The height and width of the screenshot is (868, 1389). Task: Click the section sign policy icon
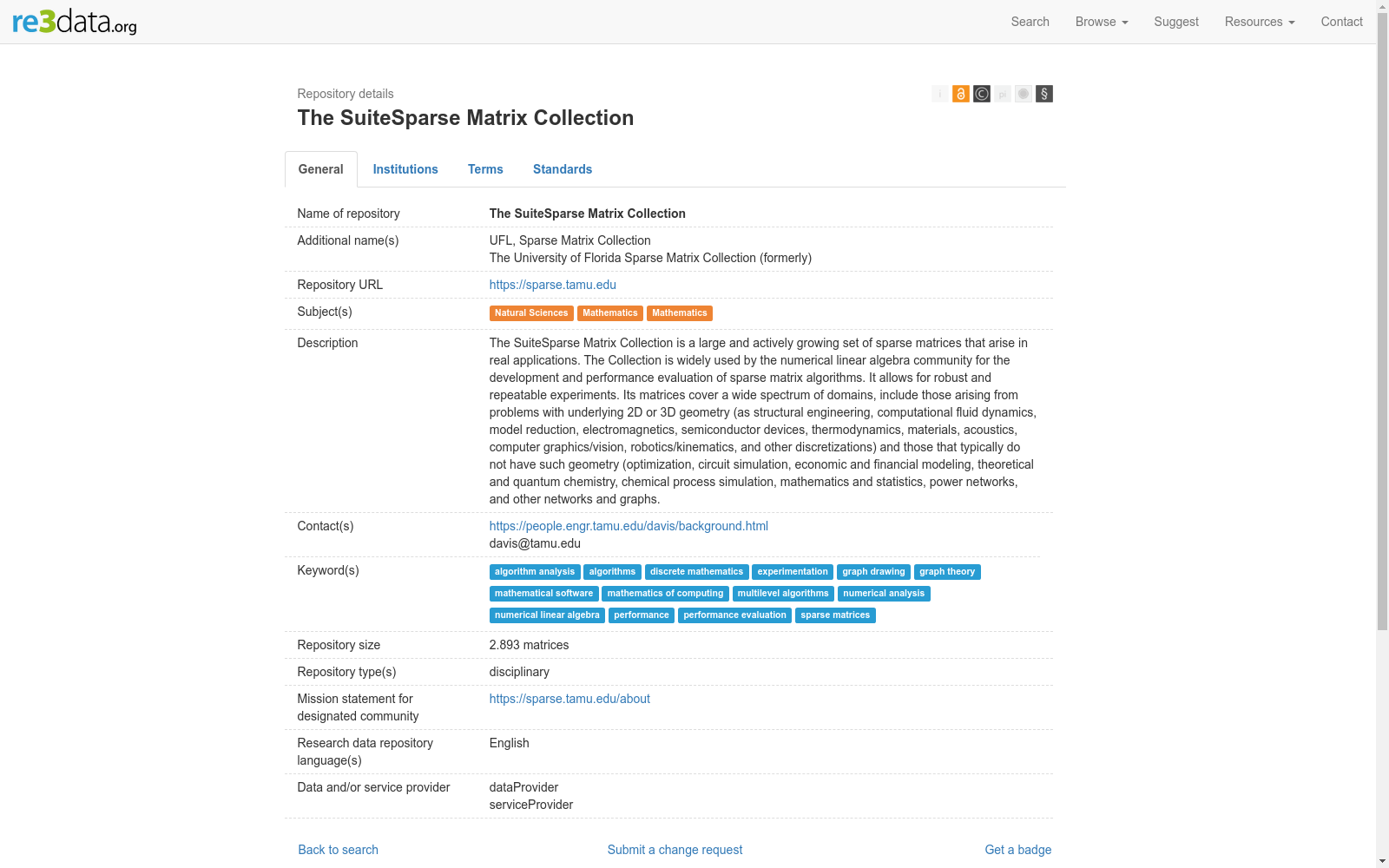pyautogui.click(x=1044, y=94)
